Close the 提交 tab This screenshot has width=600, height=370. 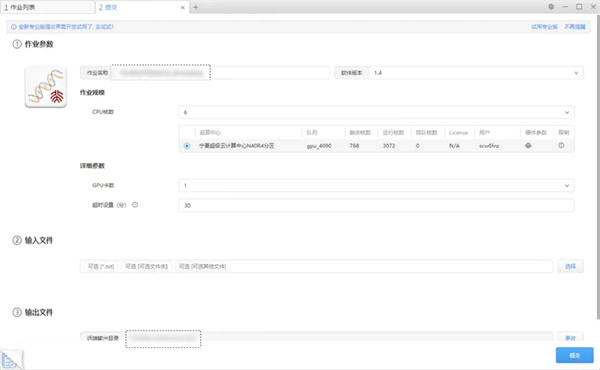click(183, 7)
